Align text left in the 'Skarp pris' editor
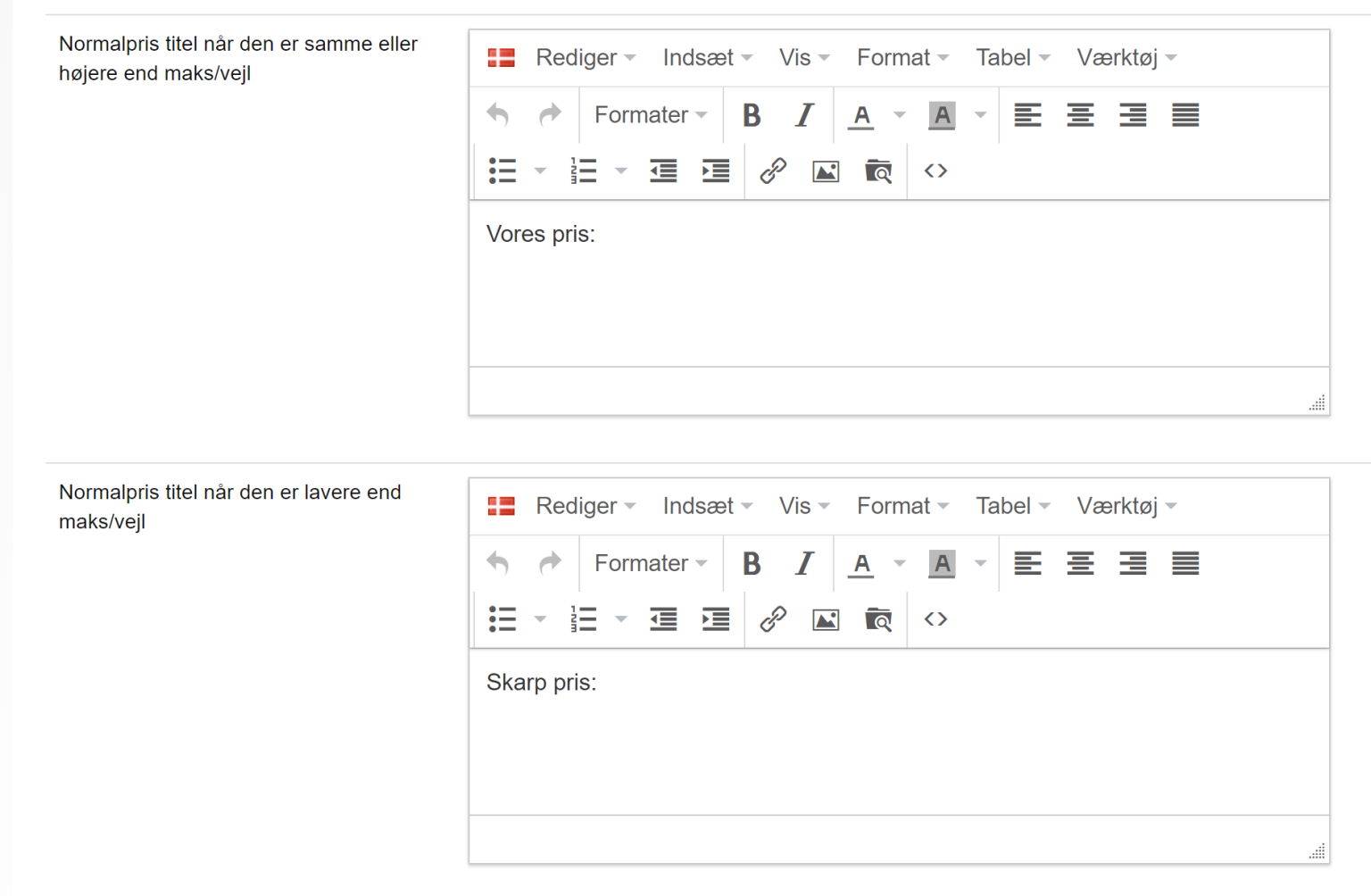Viewport: 1371px width, 896px height. [x=1027, y=563]
